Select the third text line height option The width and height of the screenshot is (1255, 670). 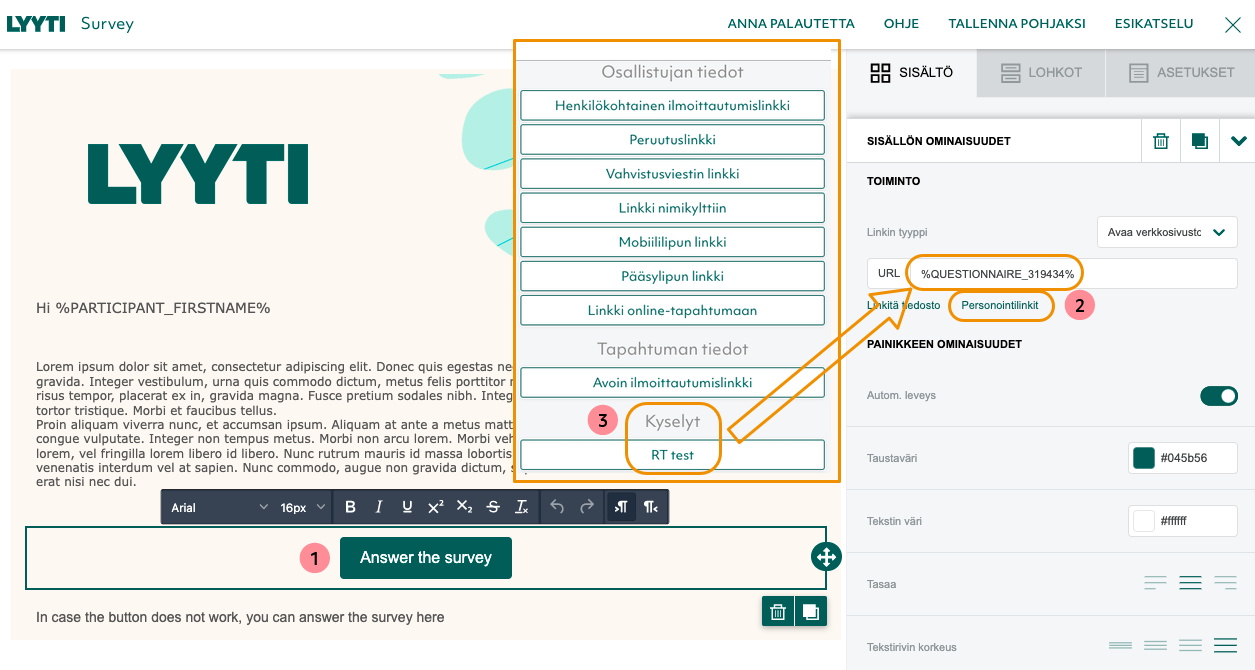point(1190,646)
